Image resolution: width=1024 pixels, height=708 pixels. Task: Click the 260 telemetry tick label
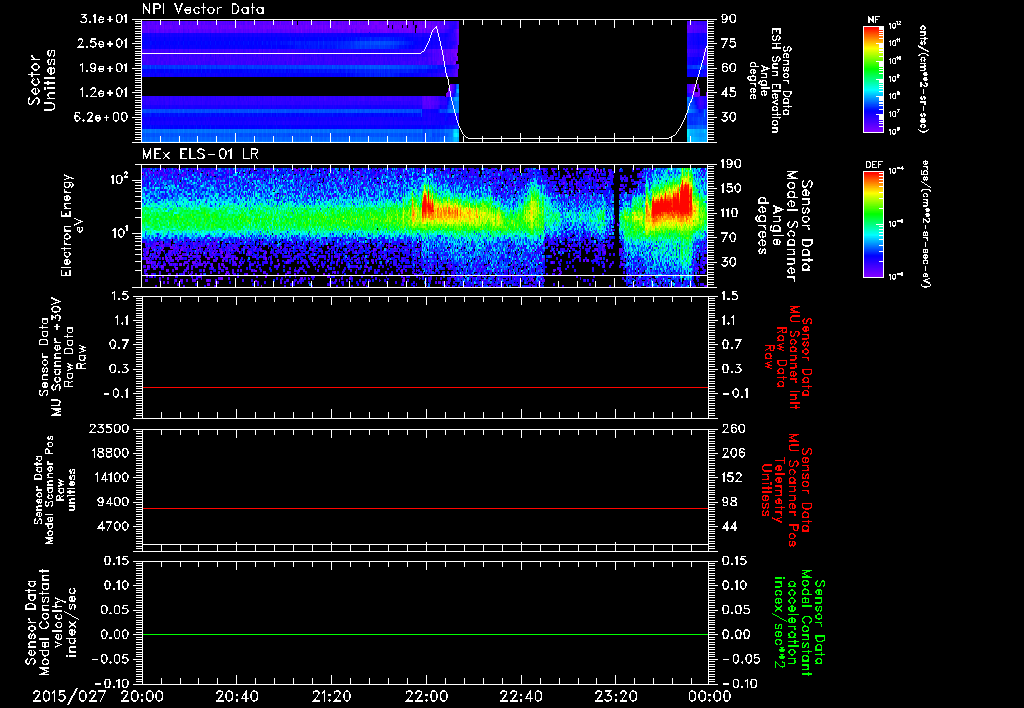733,428
